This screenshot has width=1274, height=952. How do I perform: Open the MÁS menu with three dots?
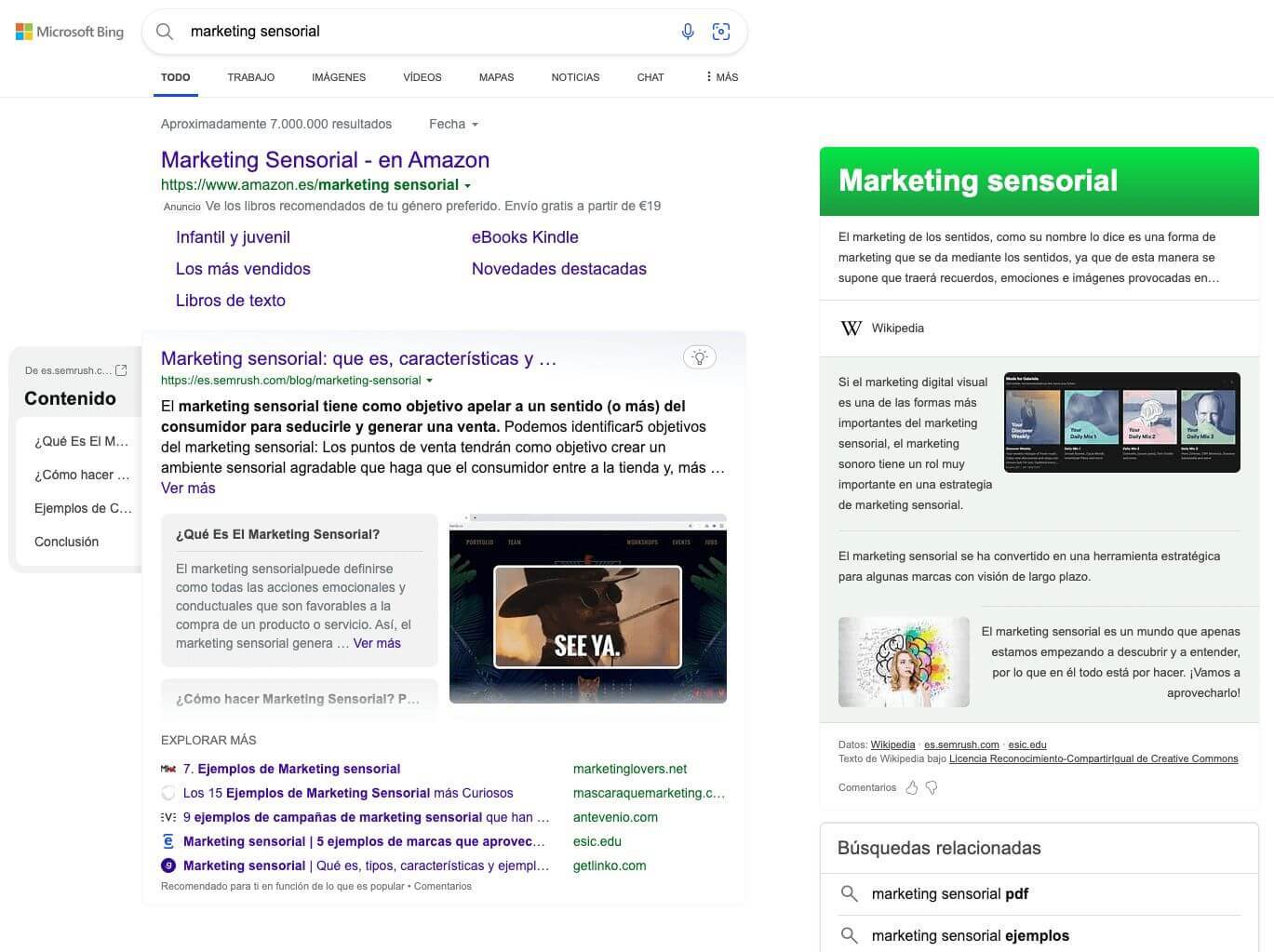[718, 77]
